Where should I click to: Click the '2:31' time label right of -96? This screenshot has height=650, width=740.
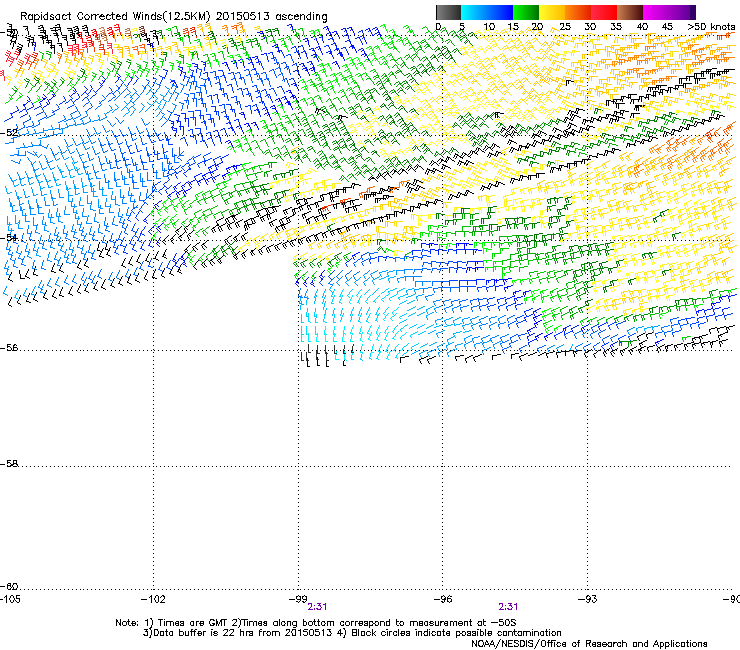pyautogui.click(x=508, y=607)
